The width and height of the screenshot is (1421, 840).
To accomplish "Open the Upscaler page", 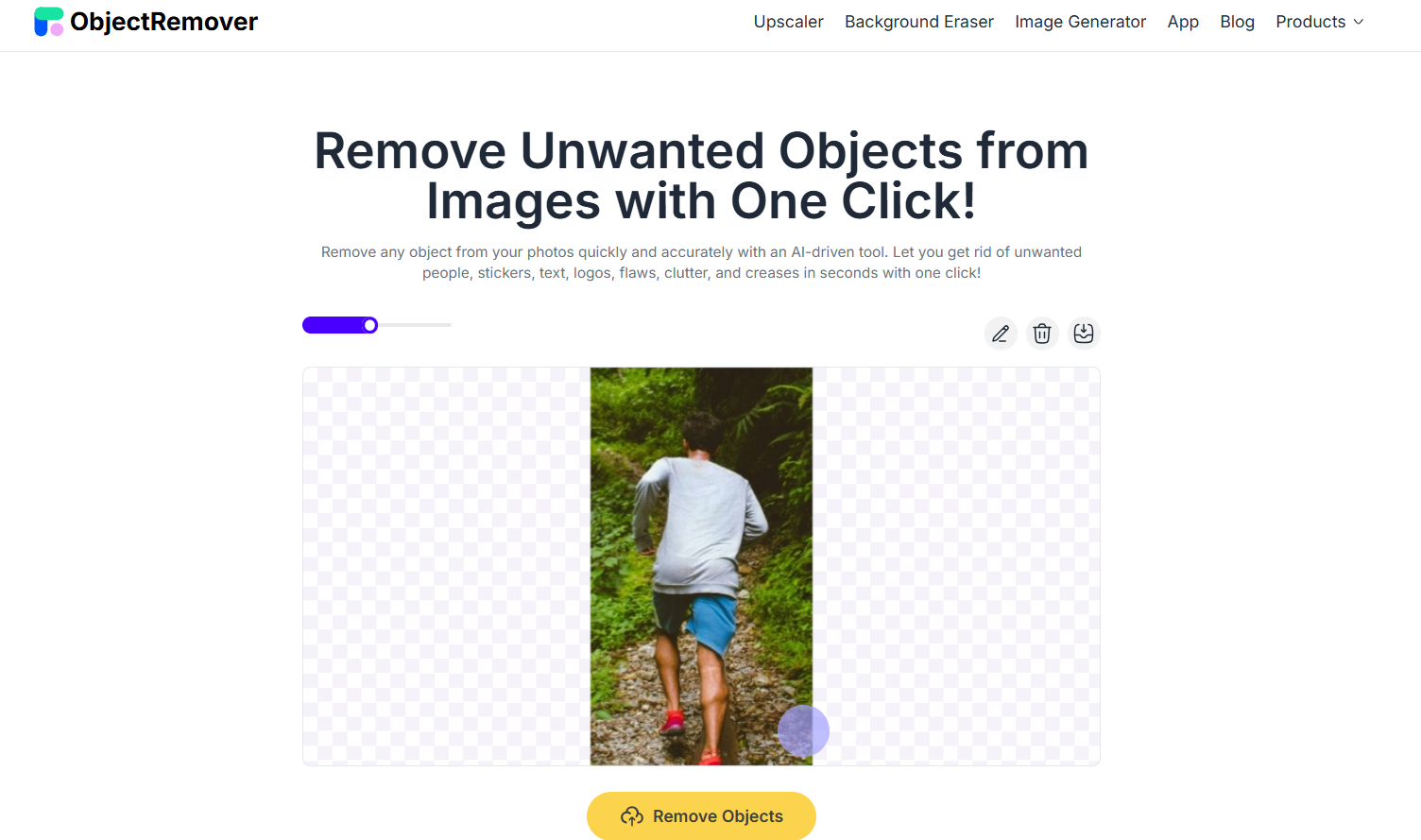I will (x=788, y=22).
